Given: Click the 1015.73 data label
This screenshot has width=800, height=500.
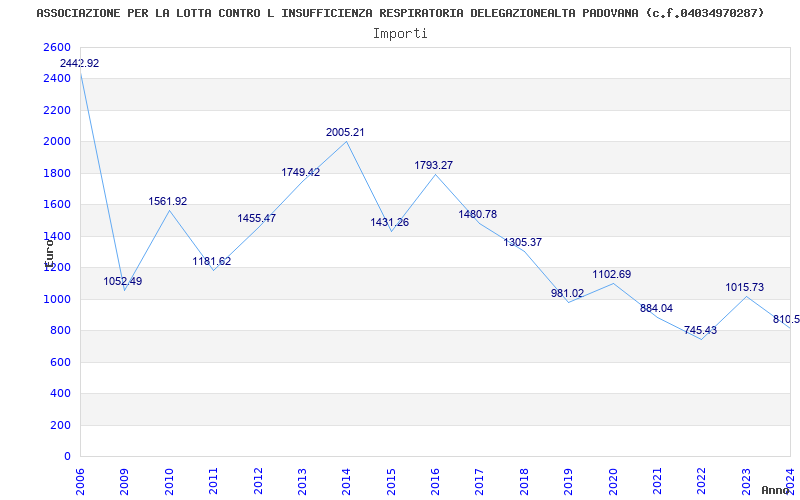Looking at the screenshot, I should [x=745, y=287].
